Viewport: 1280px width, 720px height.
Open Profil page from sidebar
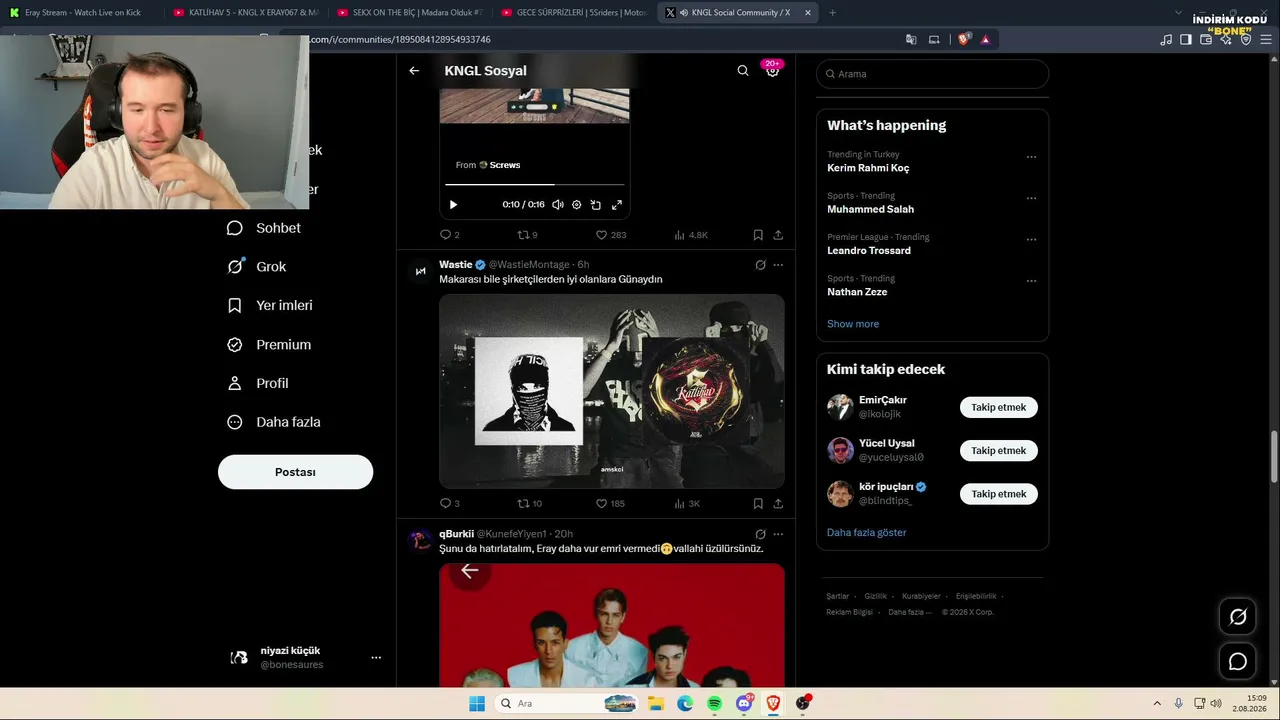[258, 384]
